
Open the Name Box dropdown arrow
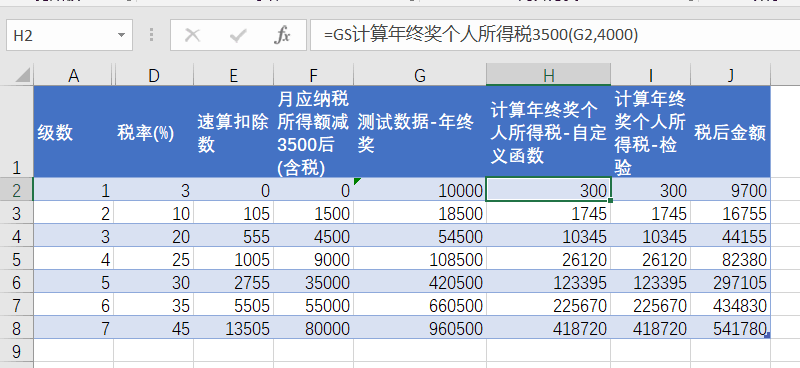121,35
